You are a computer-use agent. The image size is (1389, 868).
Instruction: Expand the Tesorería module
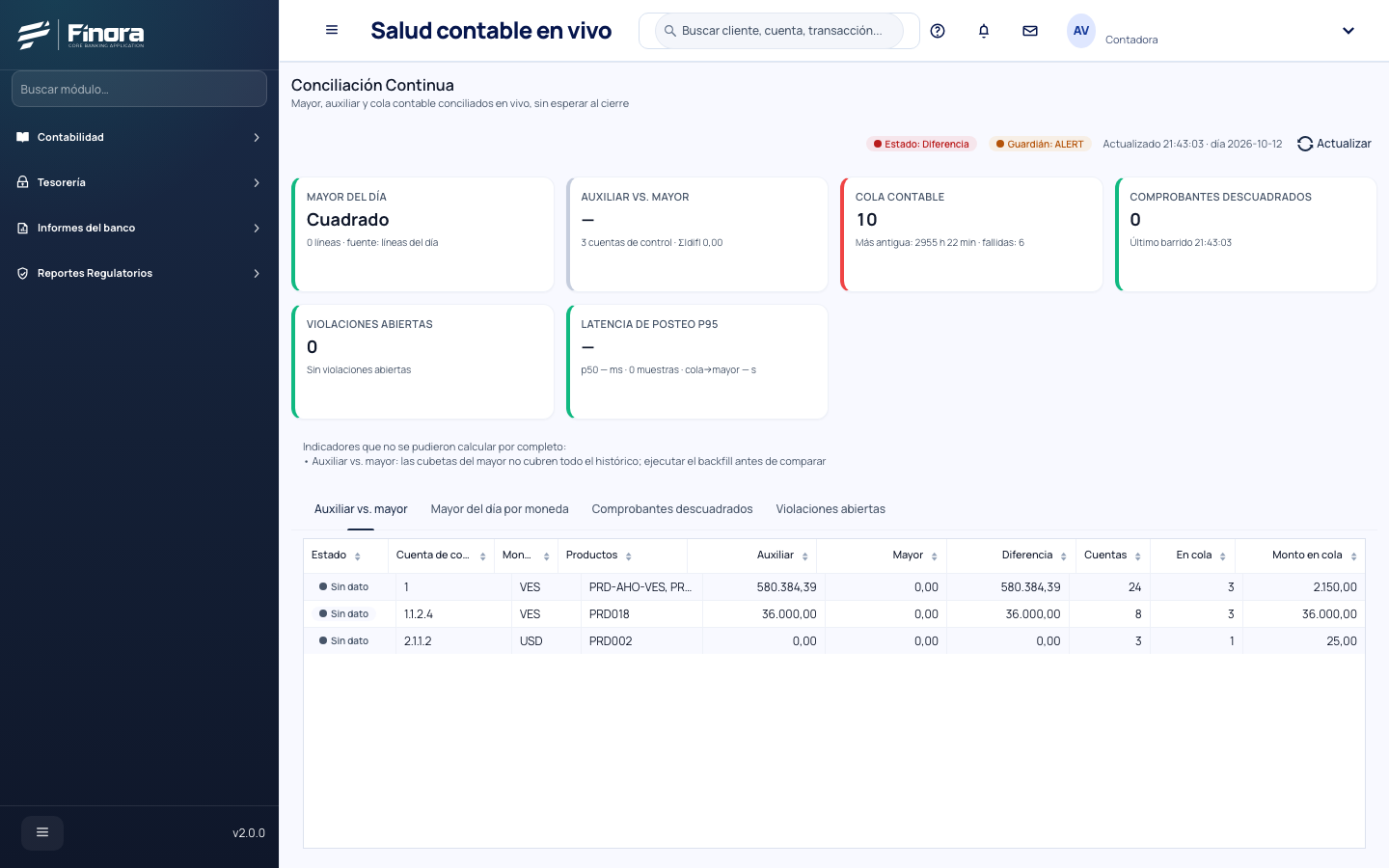(139, 182)
